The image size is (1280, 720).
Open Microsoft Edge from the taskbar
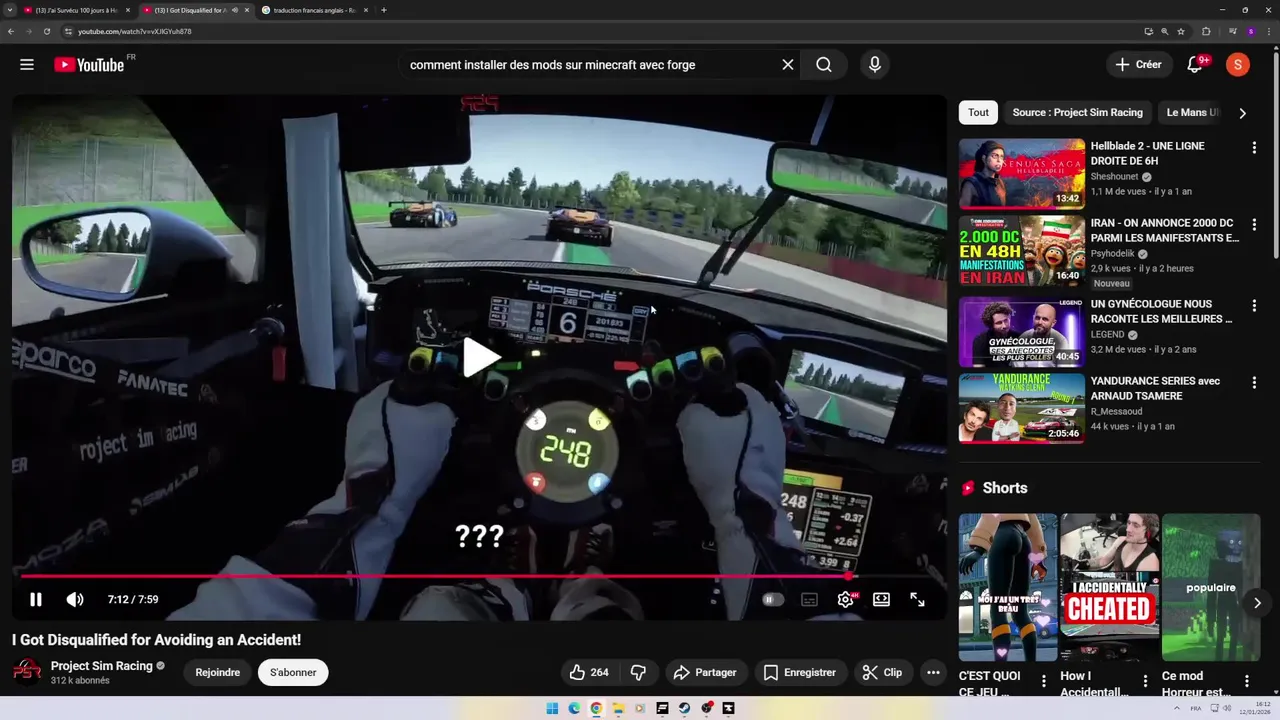pos(574,708)
